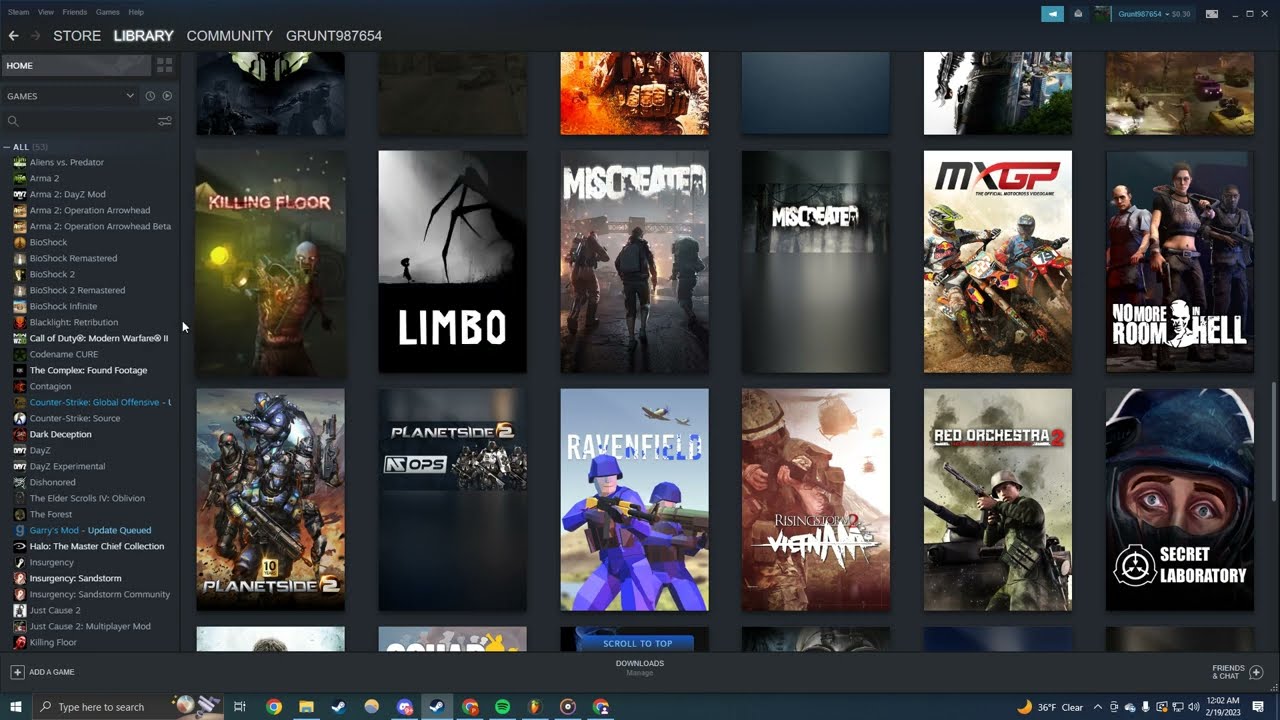
Task: Open Spotify from taskbar
Action: (502, 707)
